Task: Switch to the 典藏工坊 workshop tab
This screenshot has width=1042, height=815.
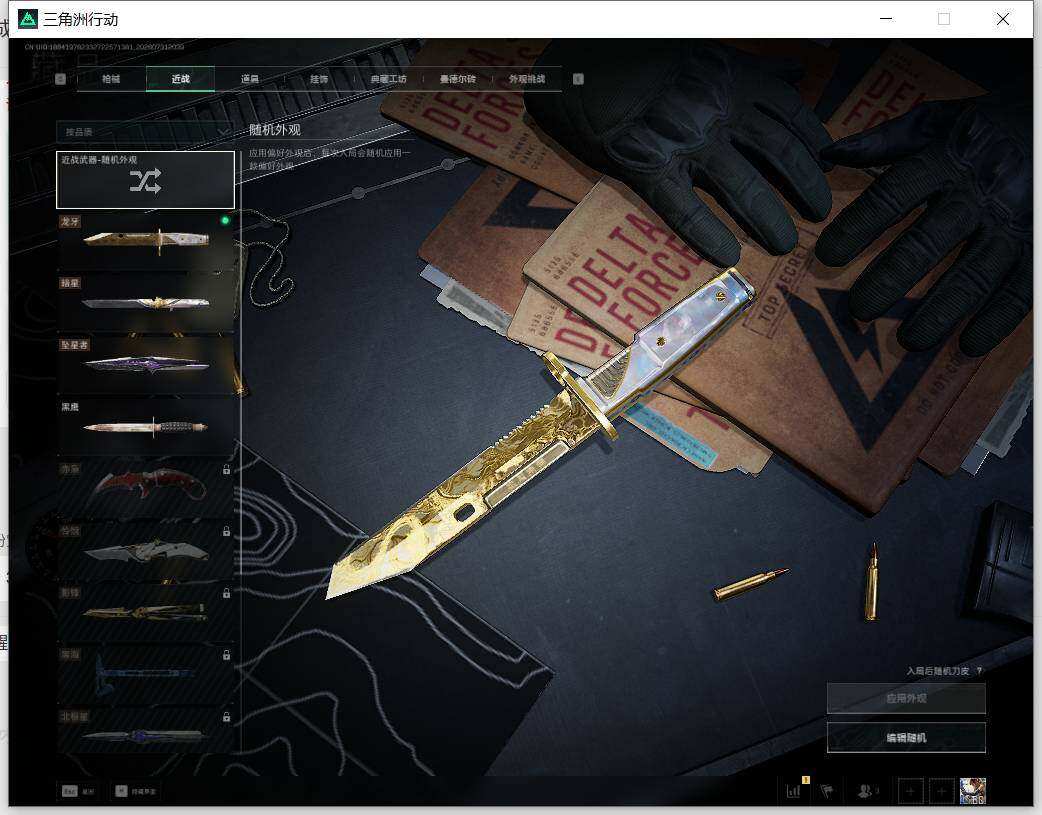Action: pos(389,79)
